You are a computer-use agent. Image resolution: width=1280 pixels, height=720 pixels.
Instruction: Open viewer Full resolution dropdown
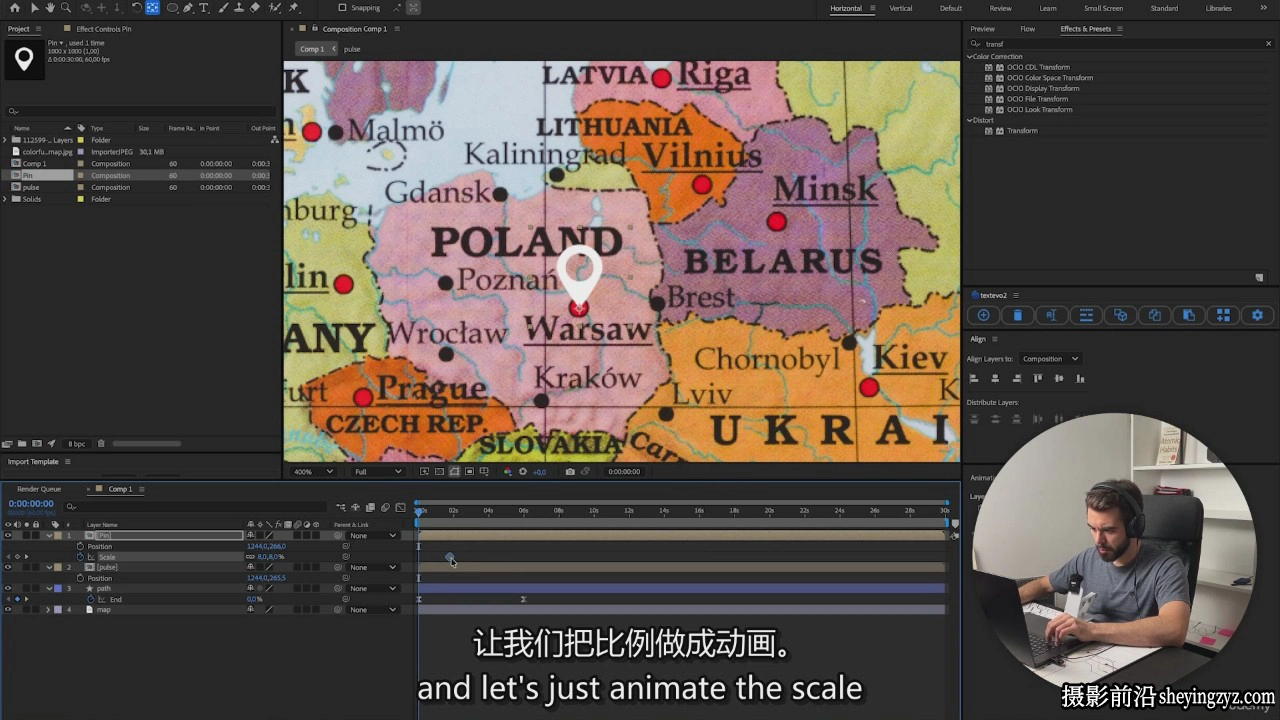point(378,471)
